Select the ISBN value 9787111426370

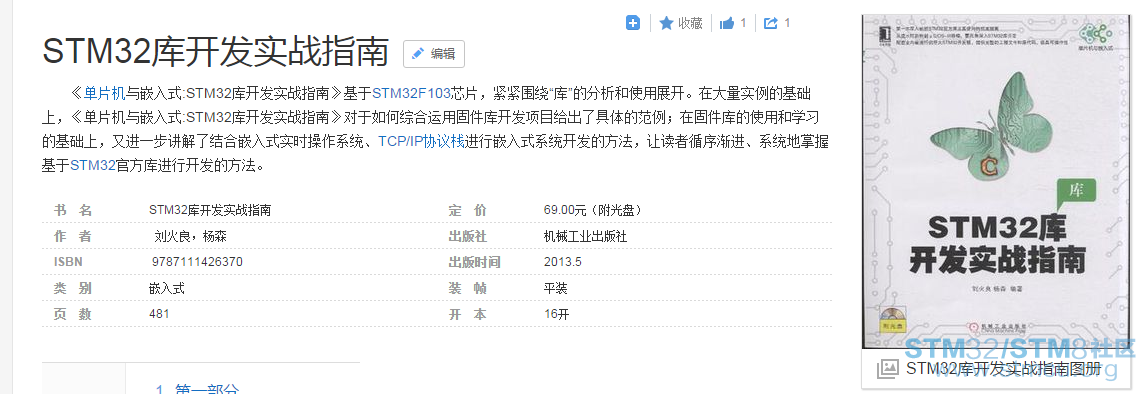point(197,262)
